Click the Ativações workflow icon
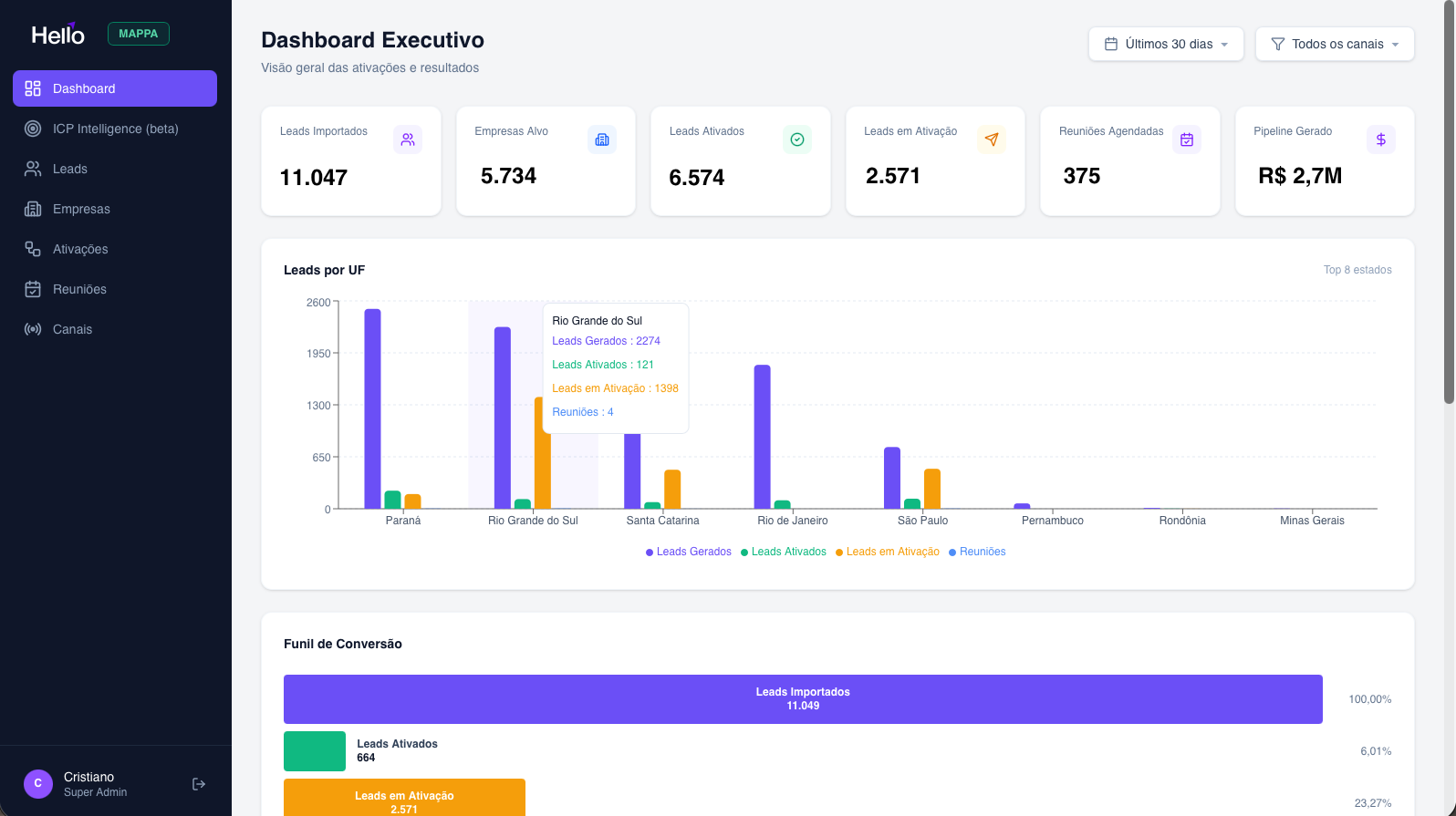This screenshot has height=816, width=1456. [33, 249]
